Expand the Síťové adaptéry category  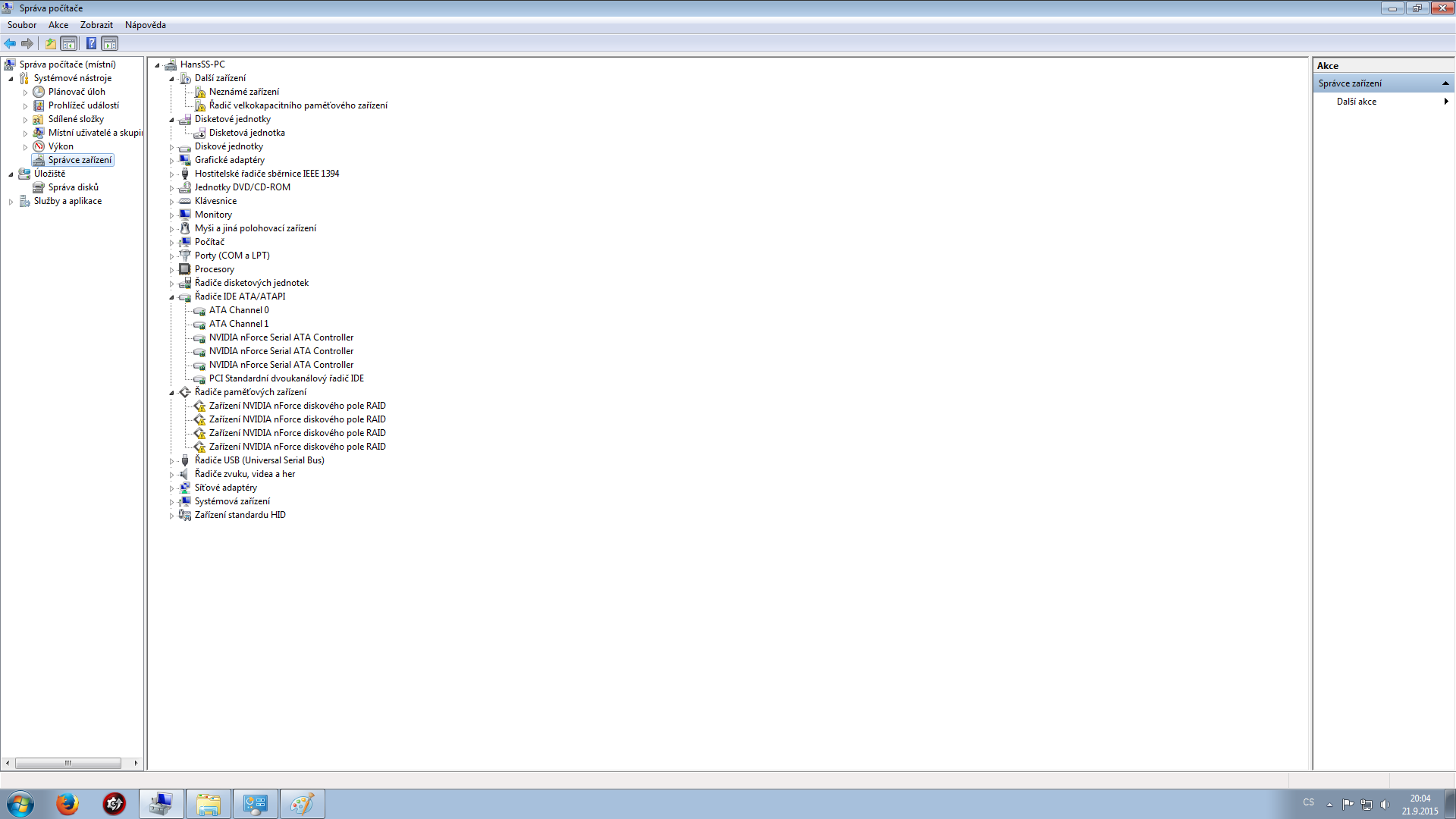point(172,488)
